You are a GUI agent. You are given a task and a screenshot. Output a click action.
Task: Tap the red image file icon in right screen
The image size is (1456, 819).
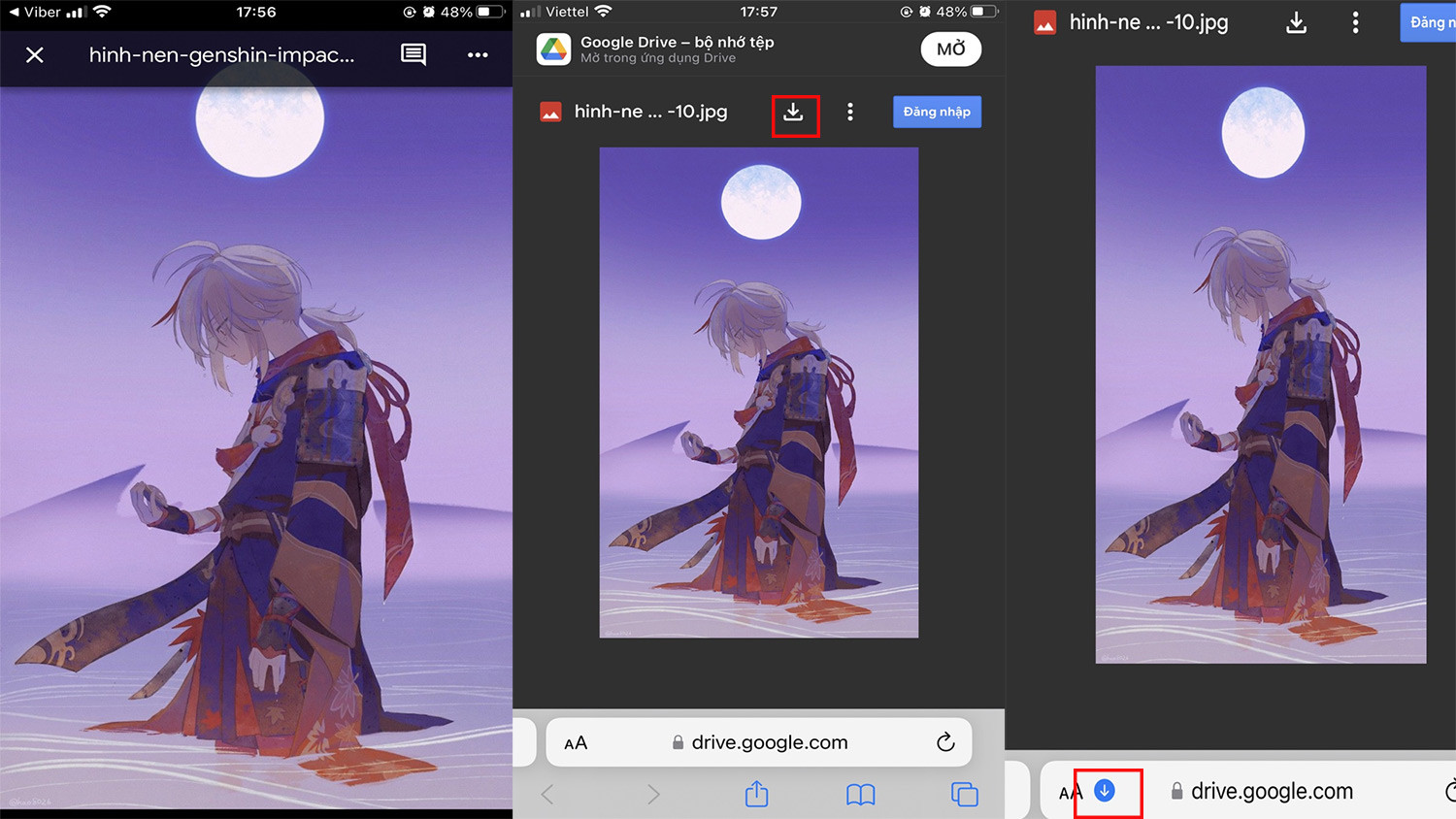(1045, 23)
